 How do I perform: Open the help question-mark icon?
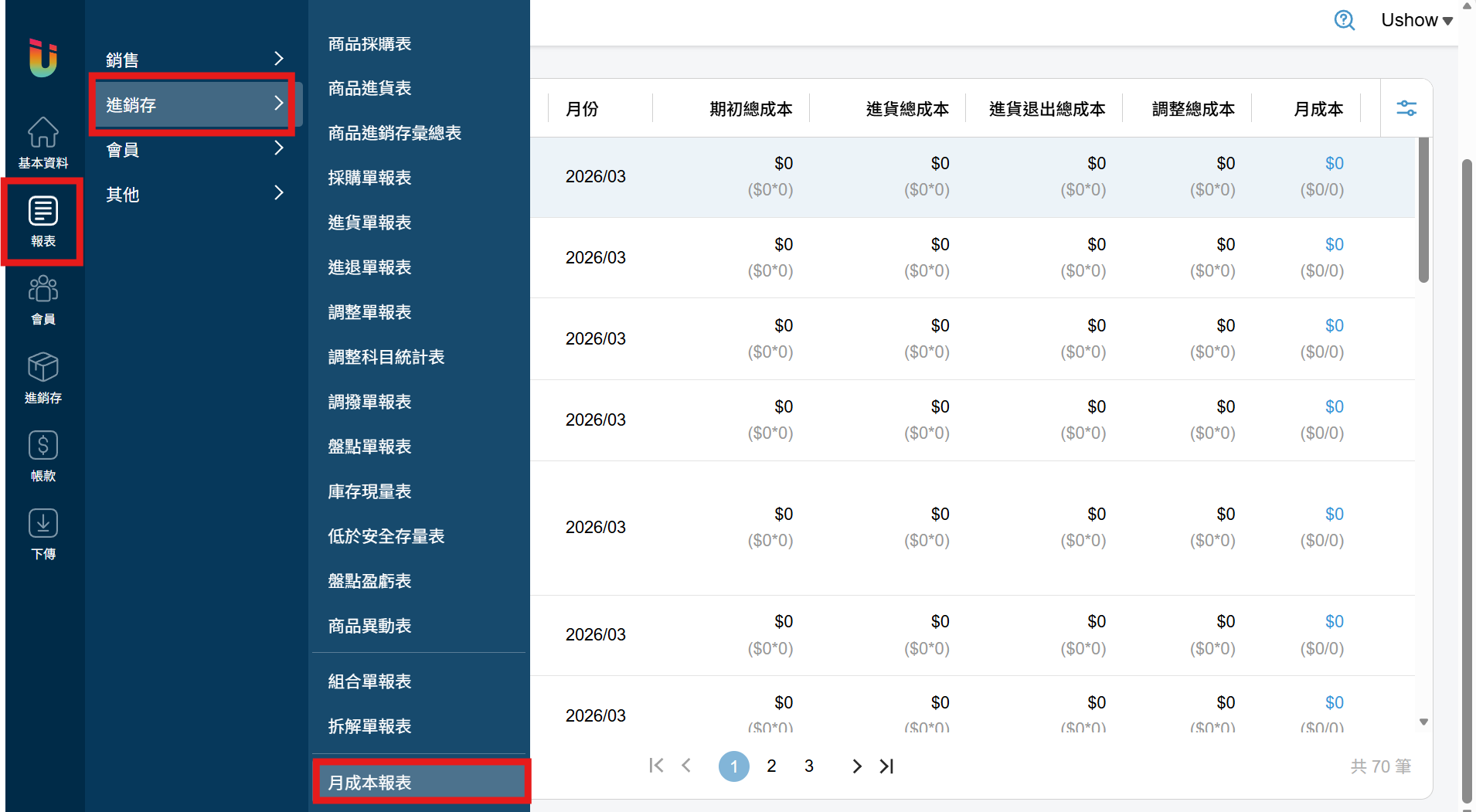click(x=1345, y=20)
